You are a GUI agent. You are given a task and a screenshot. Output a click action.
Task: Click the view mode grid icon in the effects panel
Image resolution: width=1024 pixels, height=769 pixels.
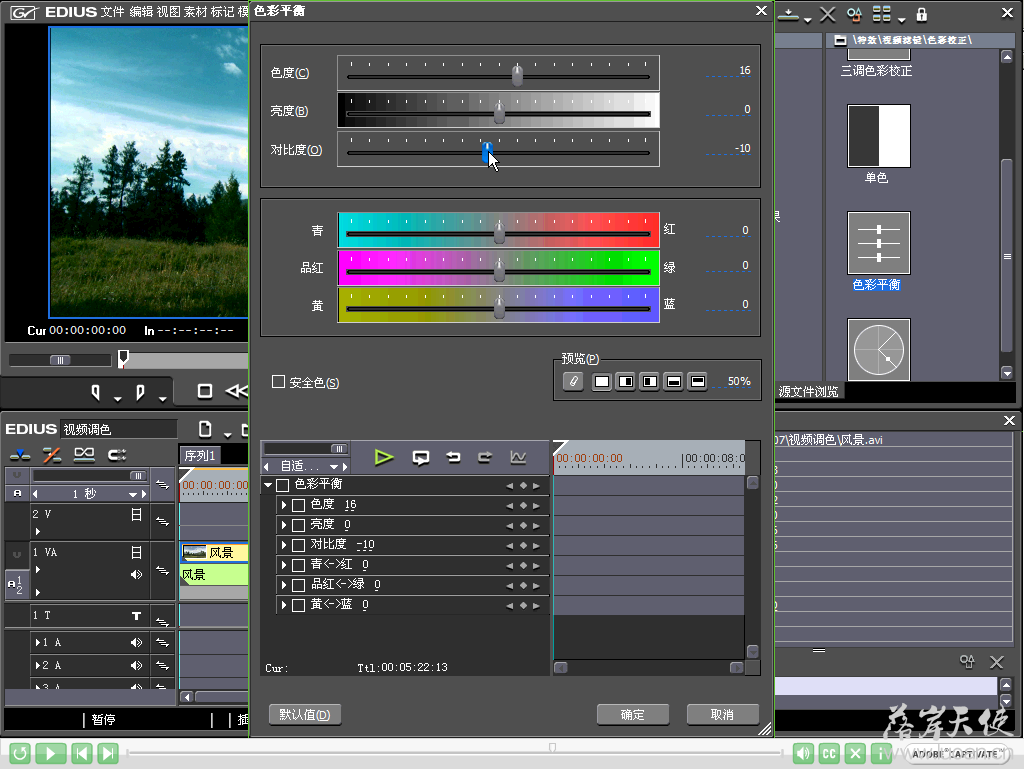pyautogui.click(x=882, y=14)
